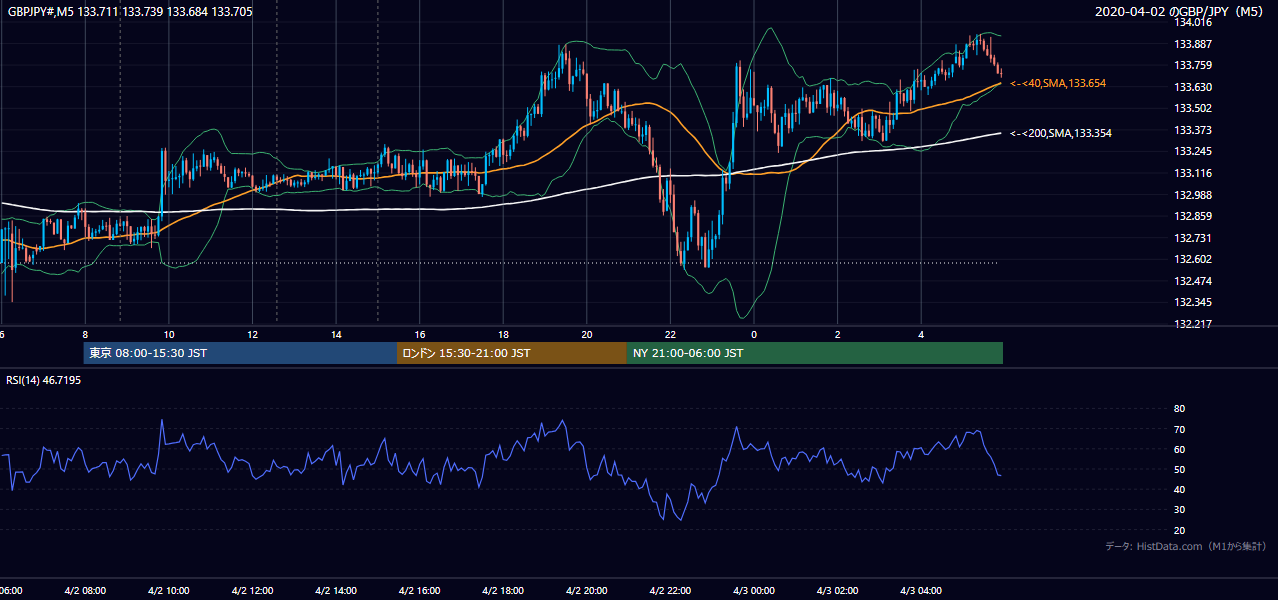The height and width of the screenshot is (600, 1278).
Task: Click the 133.887 price axis value
Action: 1193,44
